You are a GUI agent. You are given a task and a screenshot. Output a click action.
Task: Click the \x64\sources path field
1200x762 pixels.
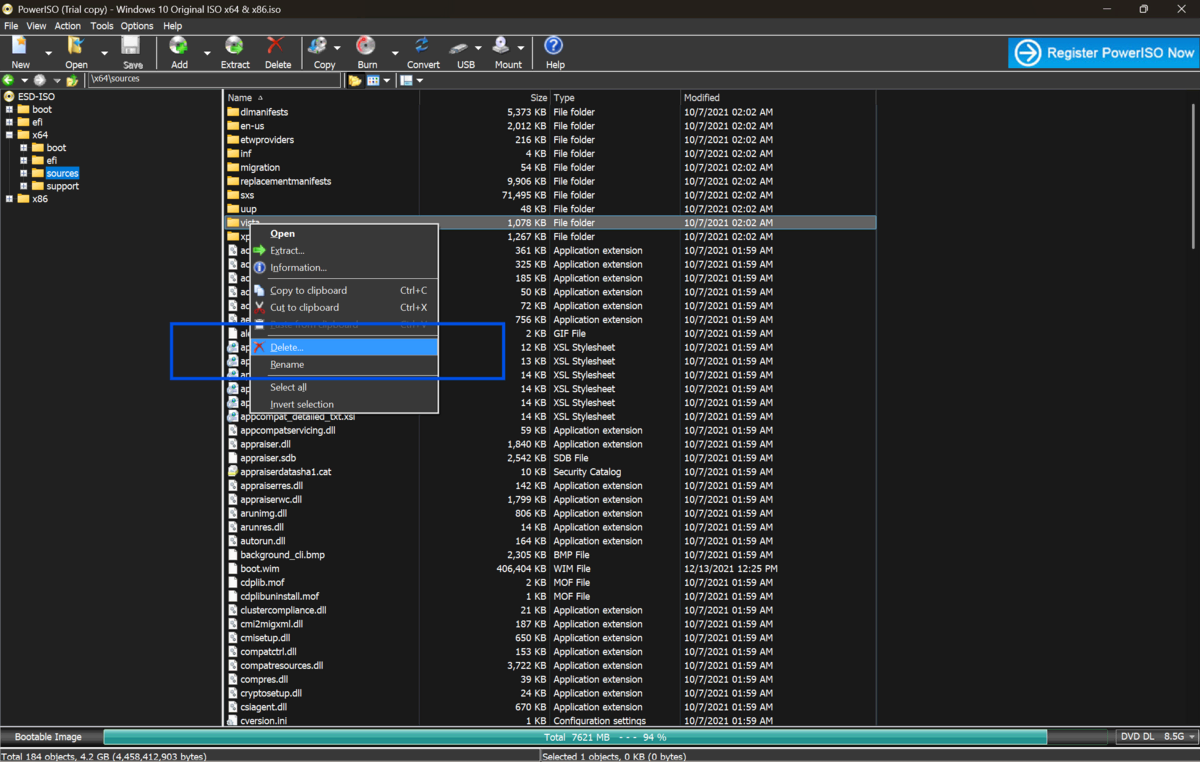[x=213, y=79]
